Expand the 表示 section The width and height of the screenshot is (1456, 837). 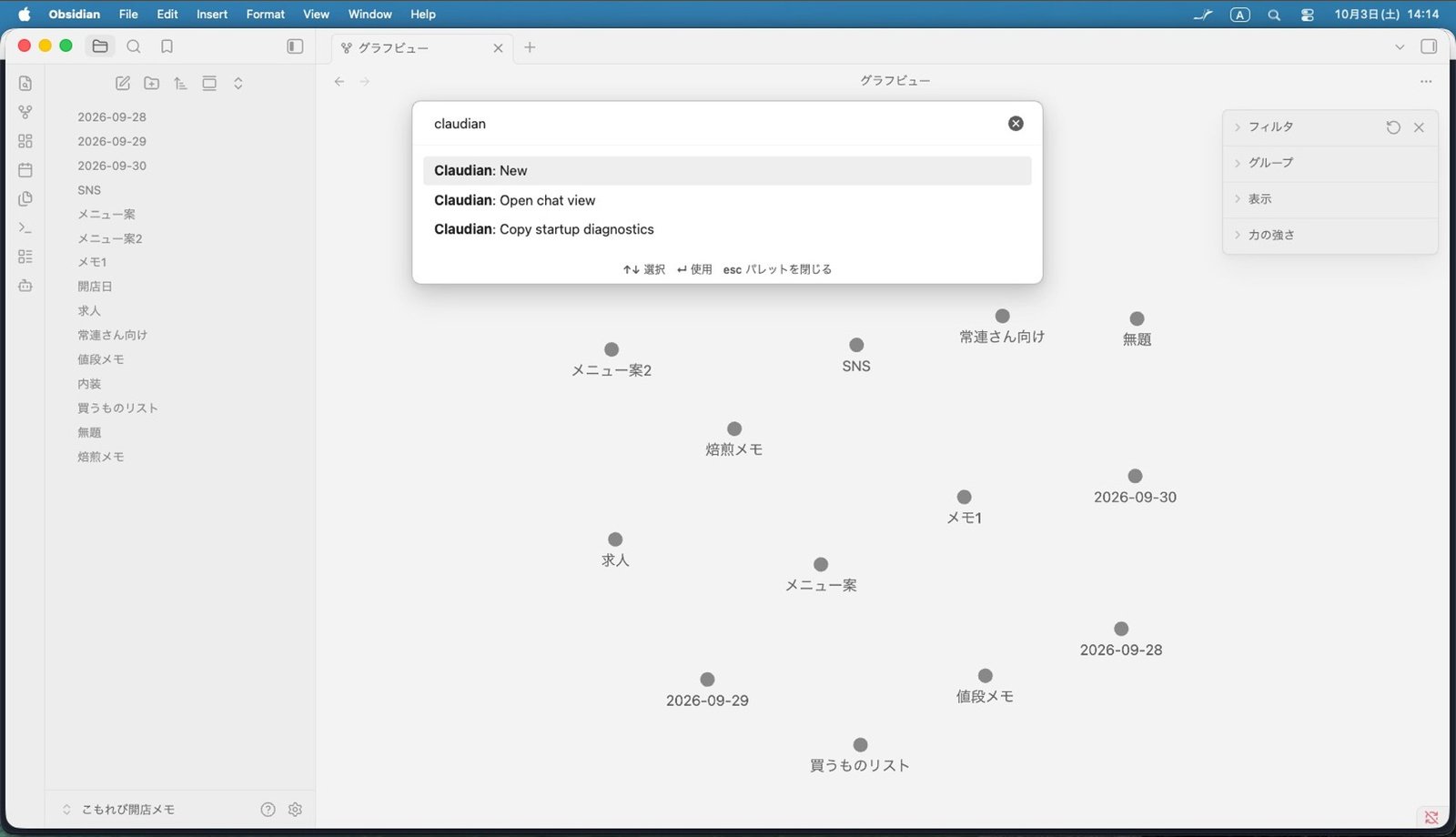(x=1259, y=198)
